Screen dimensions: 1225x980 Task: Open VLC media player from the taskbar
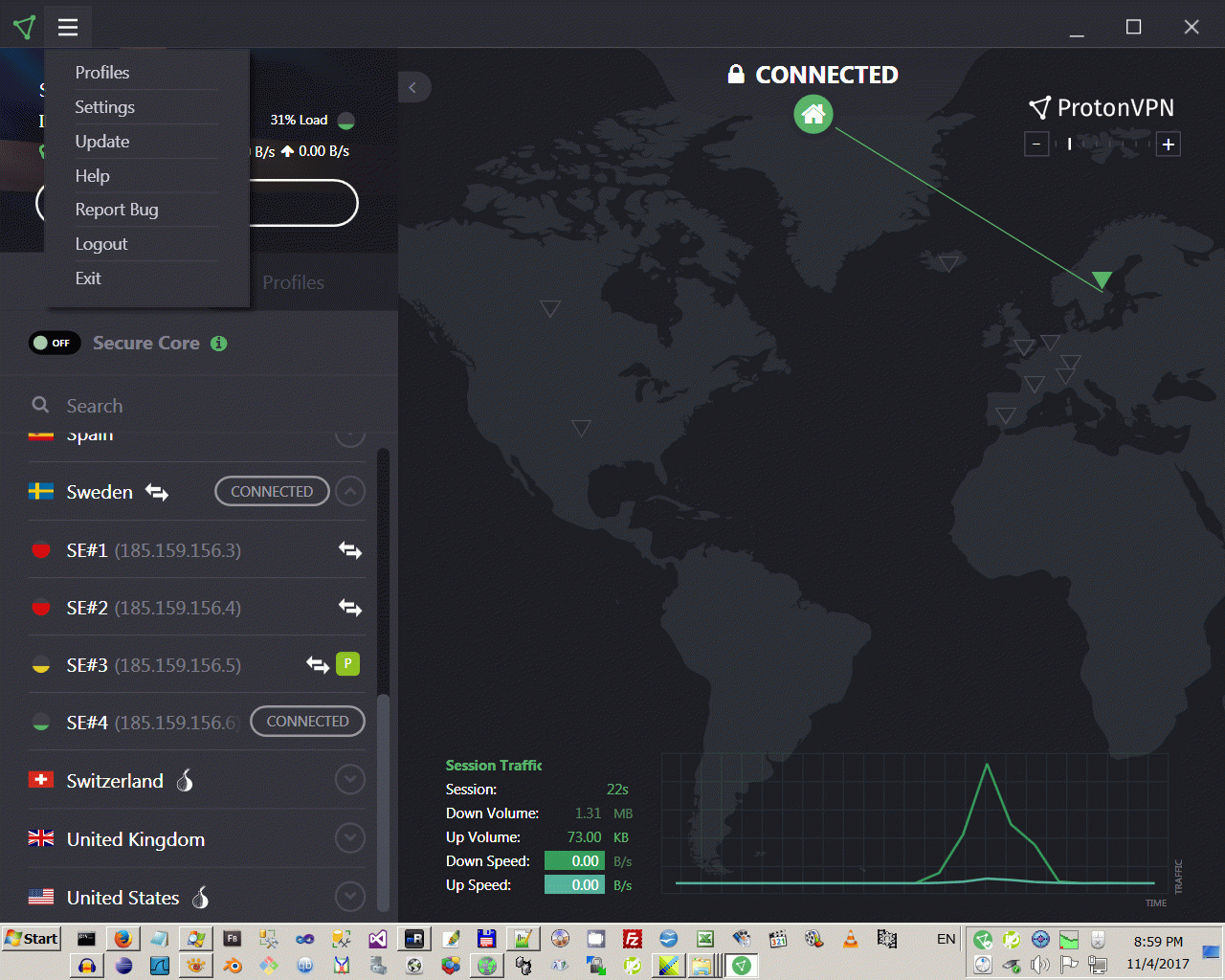(x=850, y=939)
